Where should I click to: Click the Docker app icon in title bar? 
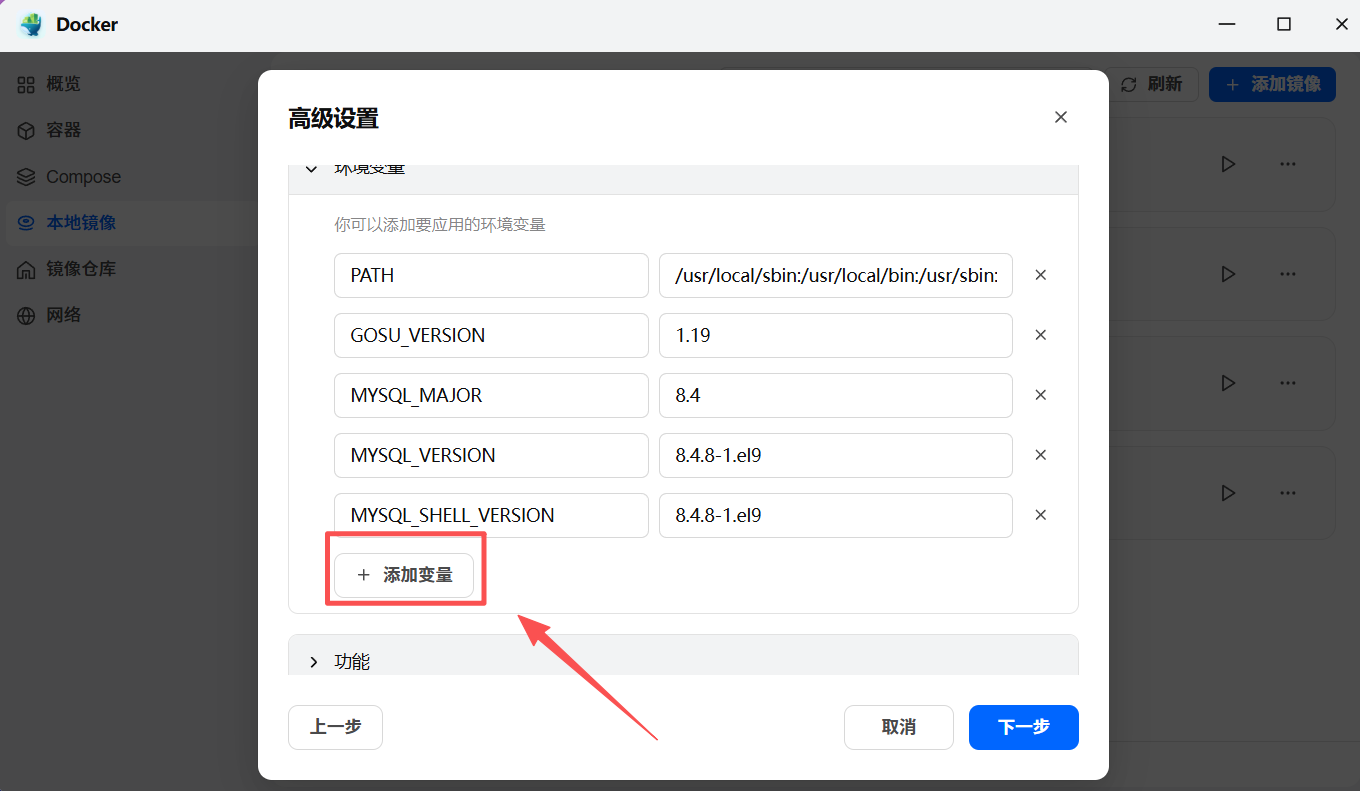coord(31,25)
